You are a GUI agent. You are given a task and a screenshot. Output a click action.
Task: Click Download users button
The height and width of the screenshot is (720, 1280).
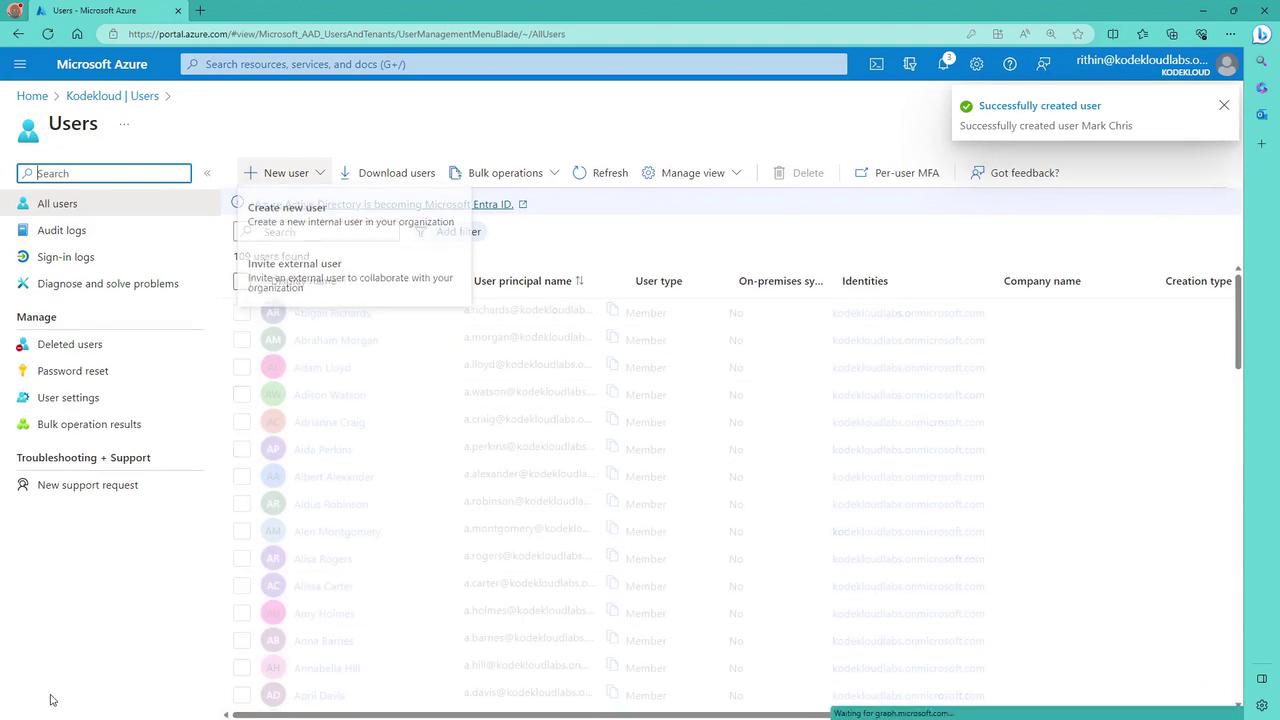coord(387,173)
